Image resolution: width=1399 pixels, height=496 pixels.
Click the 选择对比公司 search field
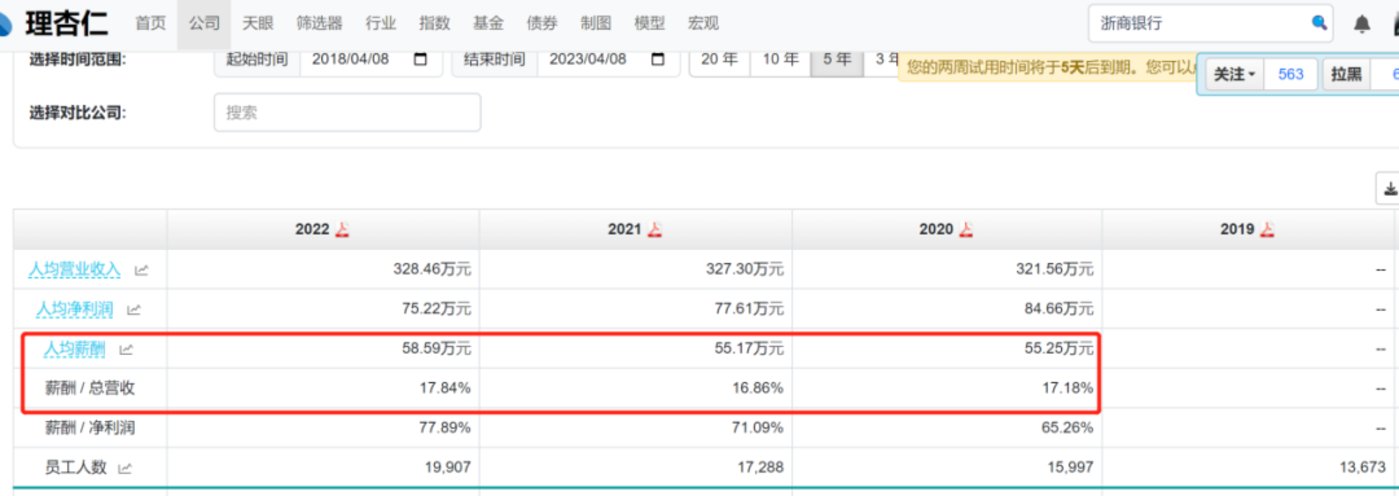click(x=347, y=113)
